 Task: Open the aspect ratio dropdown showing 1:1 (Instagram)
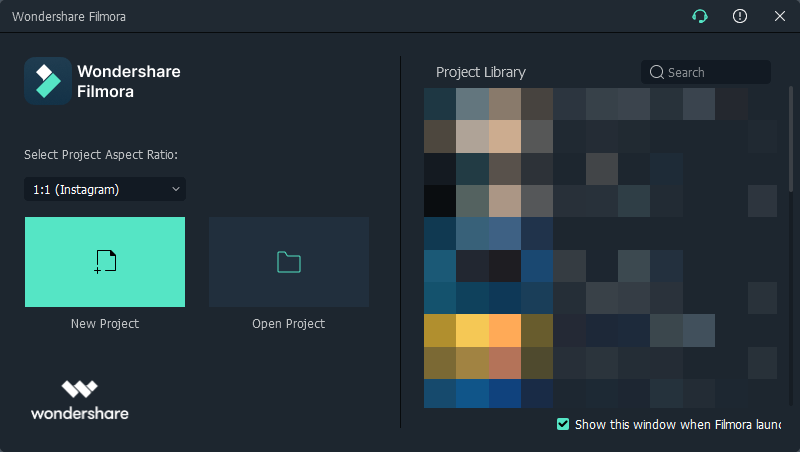click(x=105, y=189)
